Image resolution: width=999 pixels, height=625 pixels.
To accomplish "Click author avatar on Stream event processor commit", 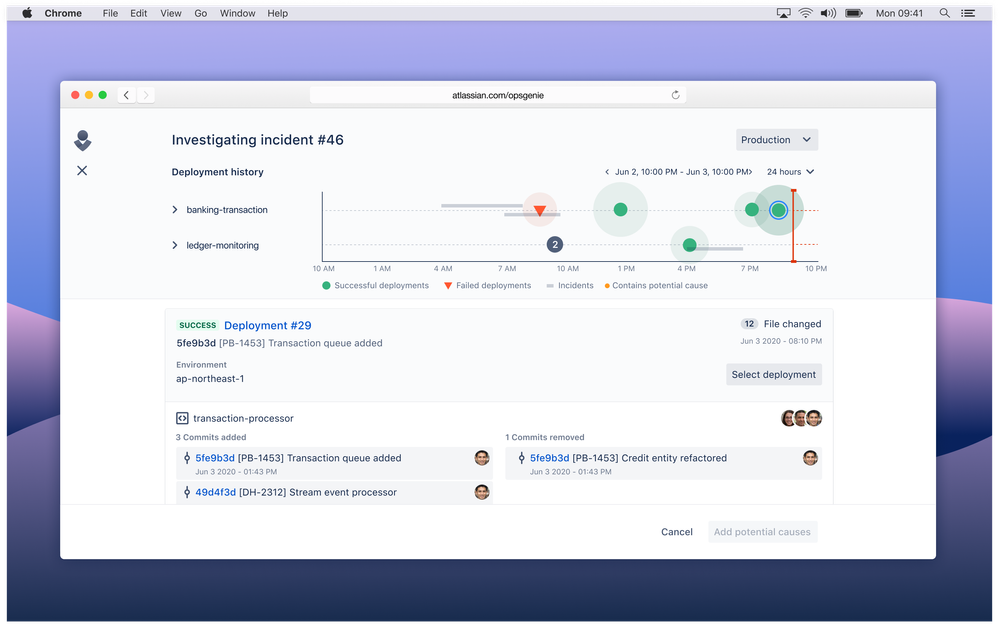I will tap(482, 492).
